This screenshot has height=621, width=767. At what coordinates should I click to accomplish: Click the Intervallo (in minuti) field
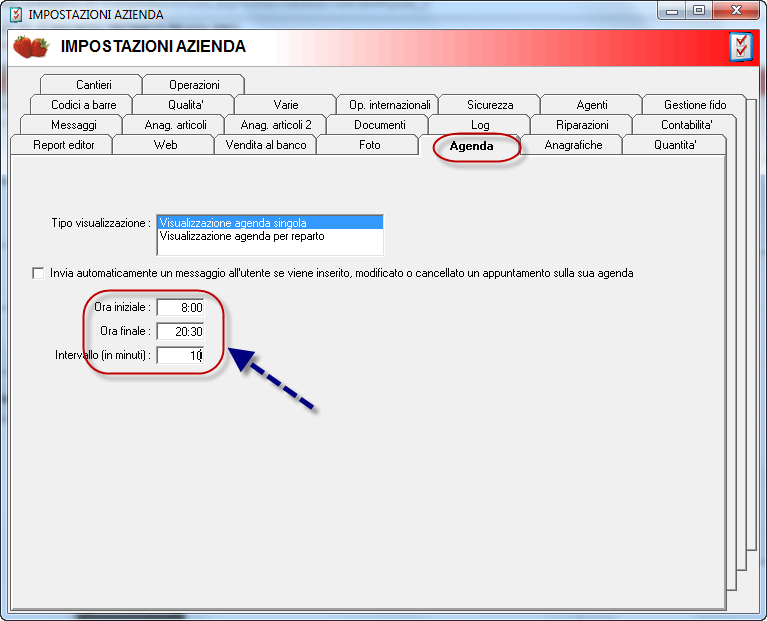pyautogui.click(x=180, y=355)
